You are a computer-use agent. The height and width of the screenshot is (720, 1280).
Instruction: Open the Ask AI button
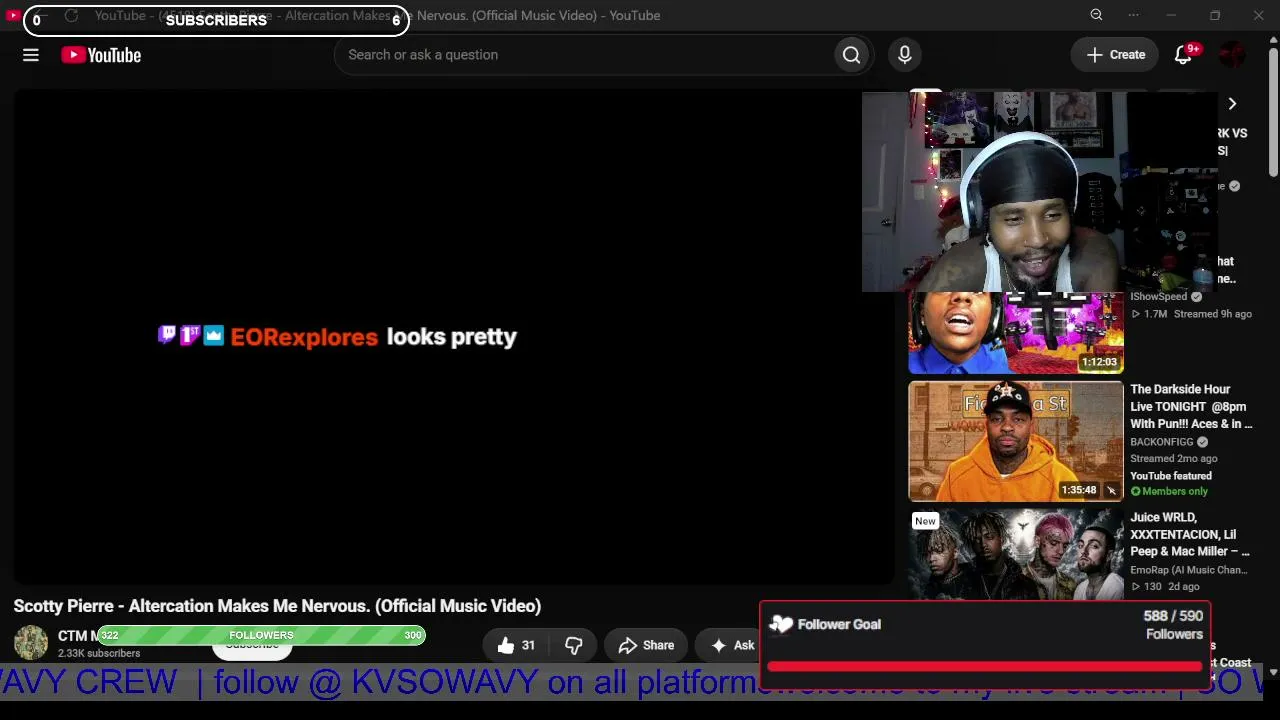(x=731, y=645)
